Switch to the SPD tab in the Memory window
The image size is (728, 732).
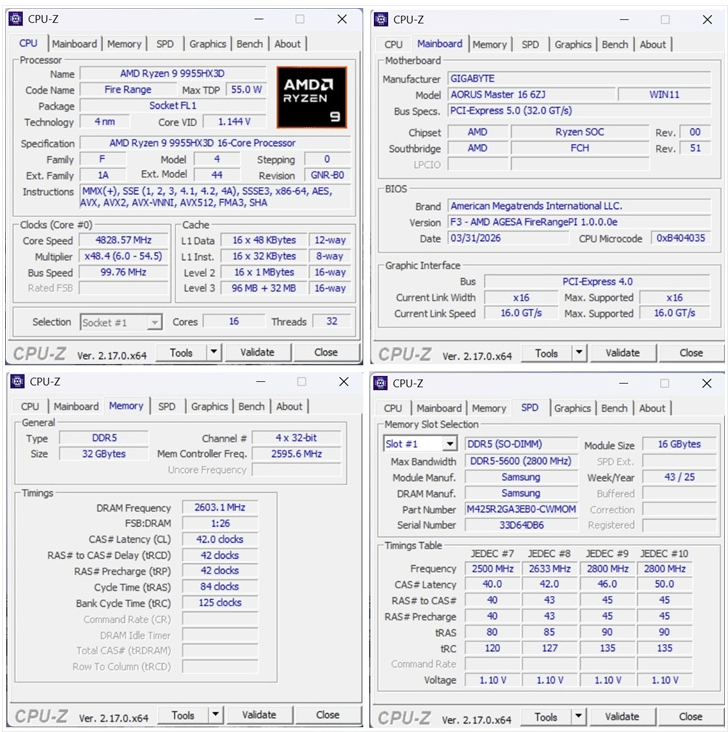(167, 406)
